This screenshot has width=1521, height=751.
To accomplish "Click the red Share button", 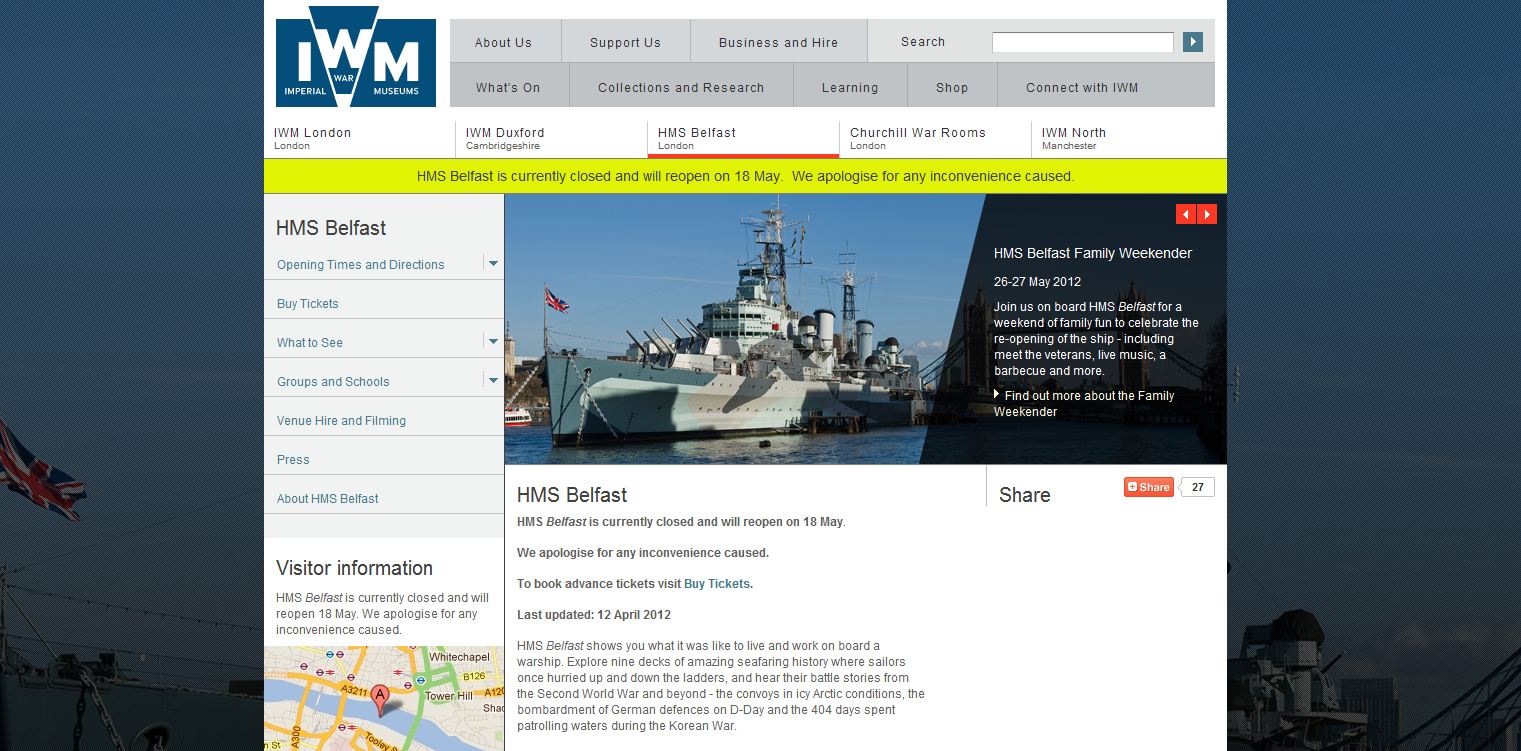I will [1149, 487].
